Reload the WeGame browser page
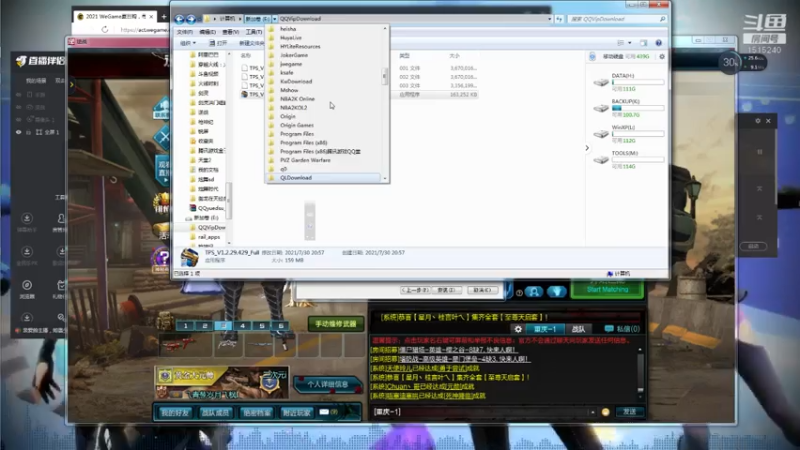 (x=105, y=30)
